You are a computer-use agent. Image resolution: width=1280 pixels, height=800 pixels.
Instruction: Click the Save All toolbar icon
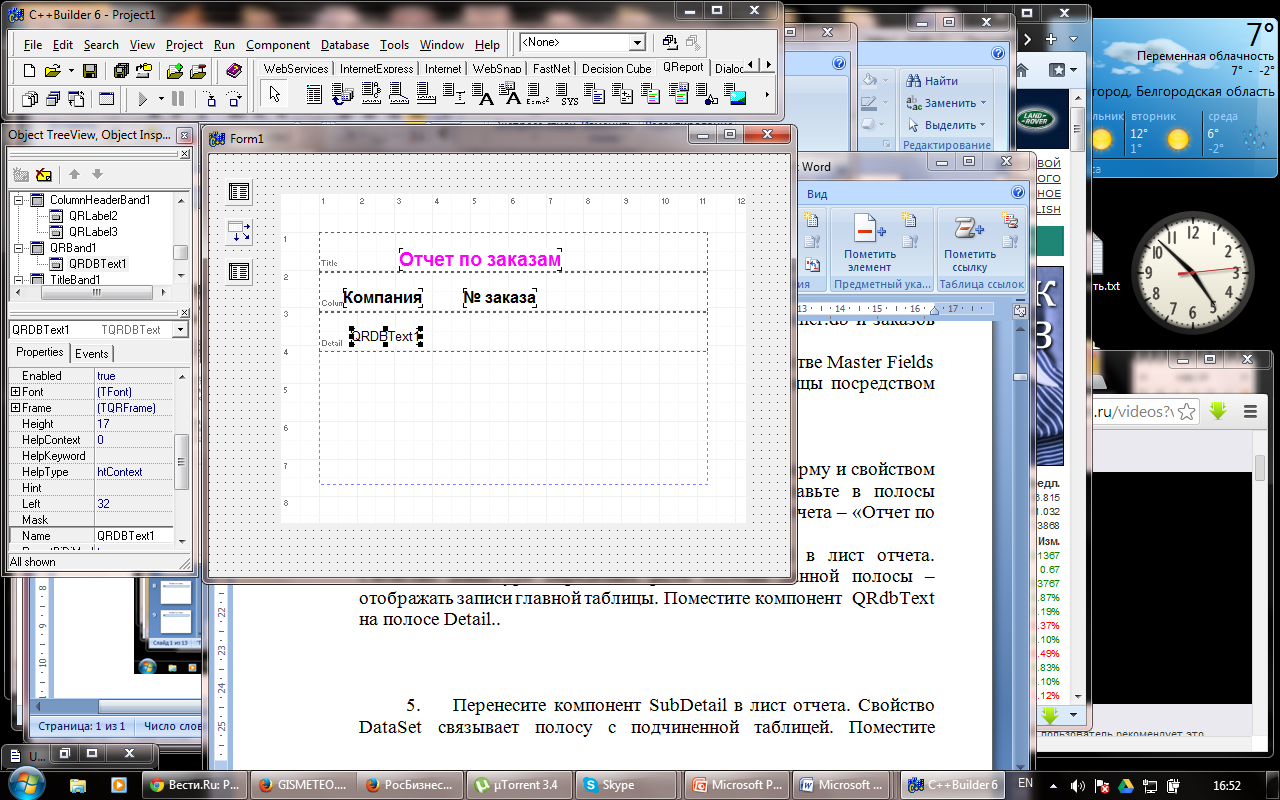[x=121, y=71]
